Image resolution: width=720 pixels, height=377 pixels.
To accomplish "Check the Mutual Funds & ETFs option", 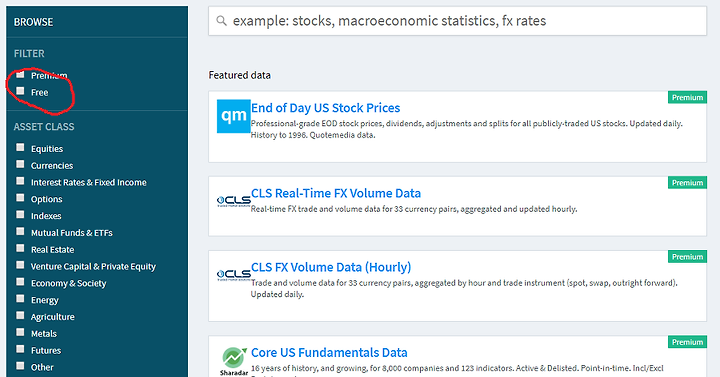I will [x=20, y=231].
